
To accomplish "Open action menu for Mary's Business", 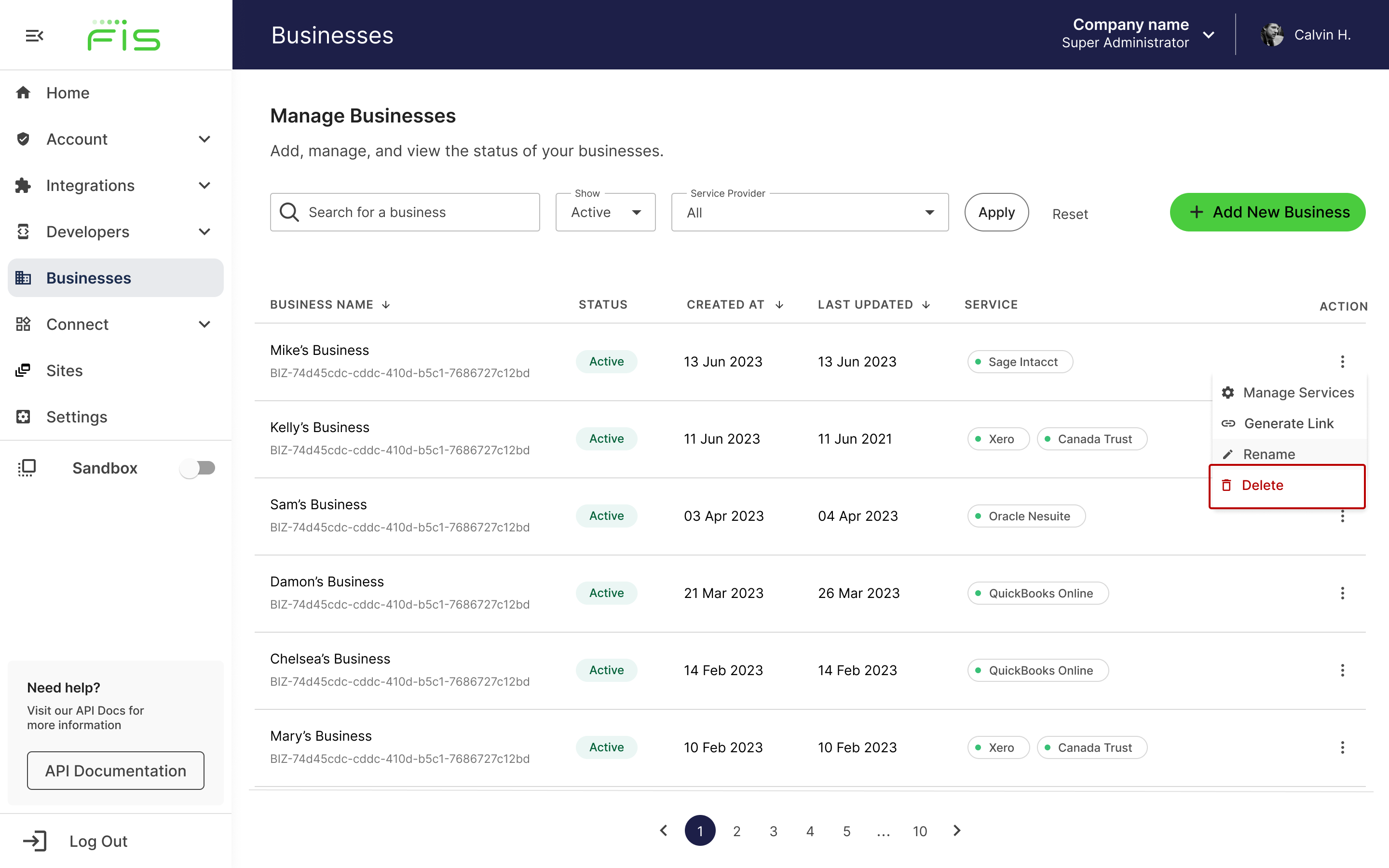I will pos(1343,747).
